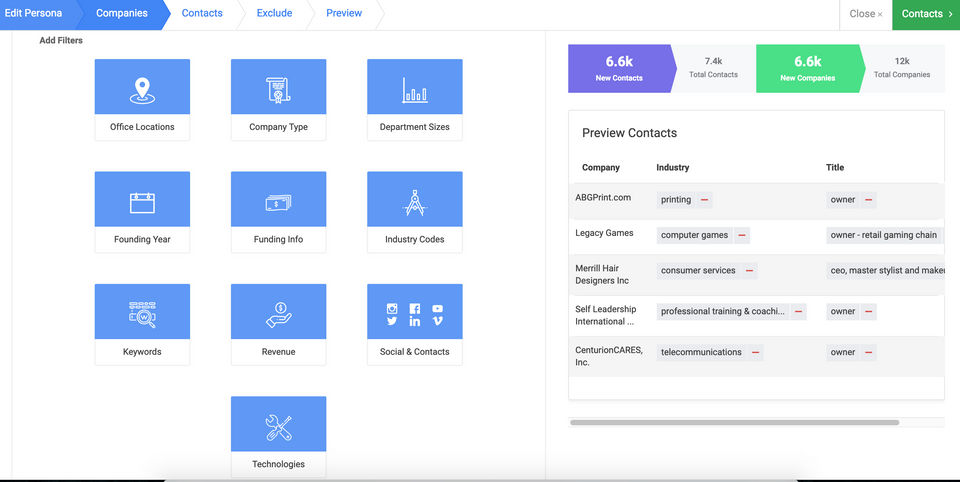
Task: Select the Companies step
Action: point(121,13)
